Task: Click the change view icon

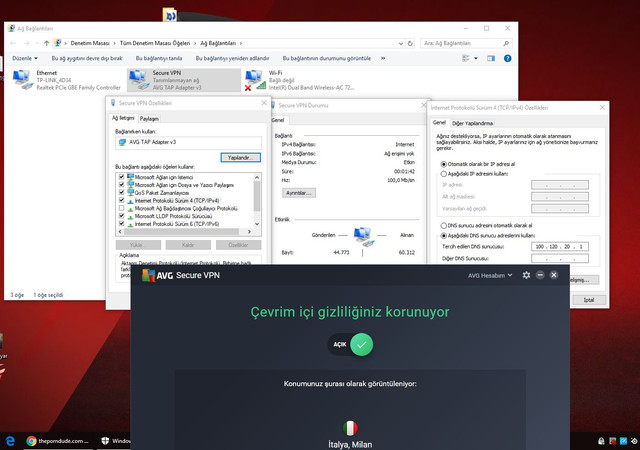Action: (x=466, y=58)
